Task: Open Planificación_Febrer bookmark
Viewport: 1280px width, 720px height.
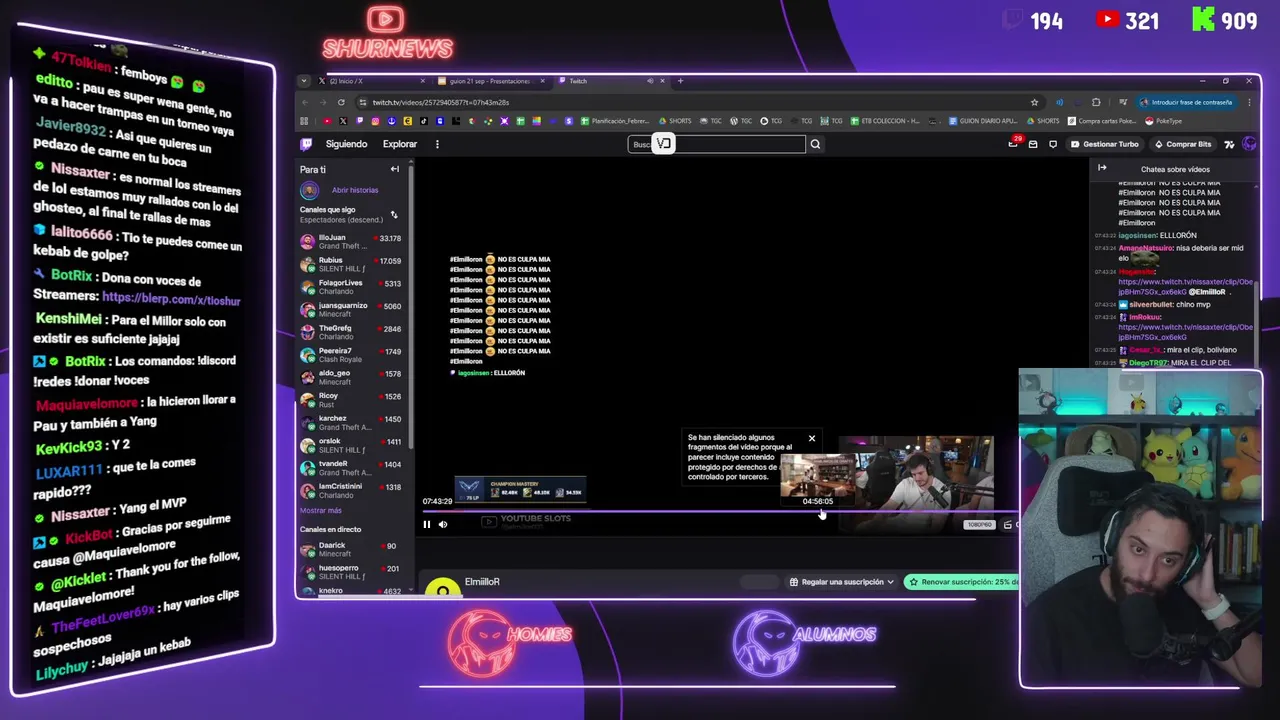Action: [x=616, y=121]
